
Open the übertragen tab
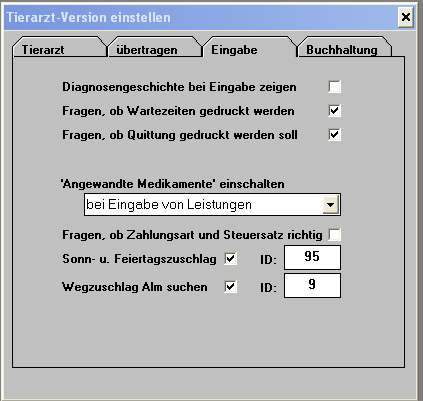[155, 49]
